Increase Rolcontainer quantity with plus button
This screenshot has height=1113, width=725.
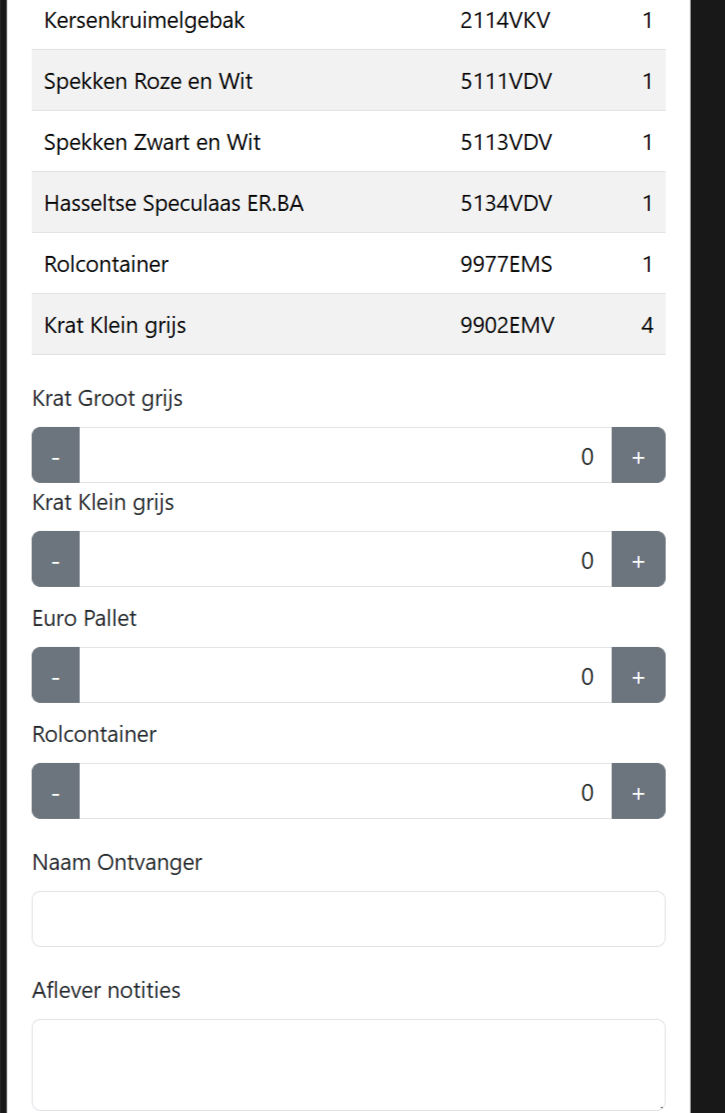click(x=640, y=791)
